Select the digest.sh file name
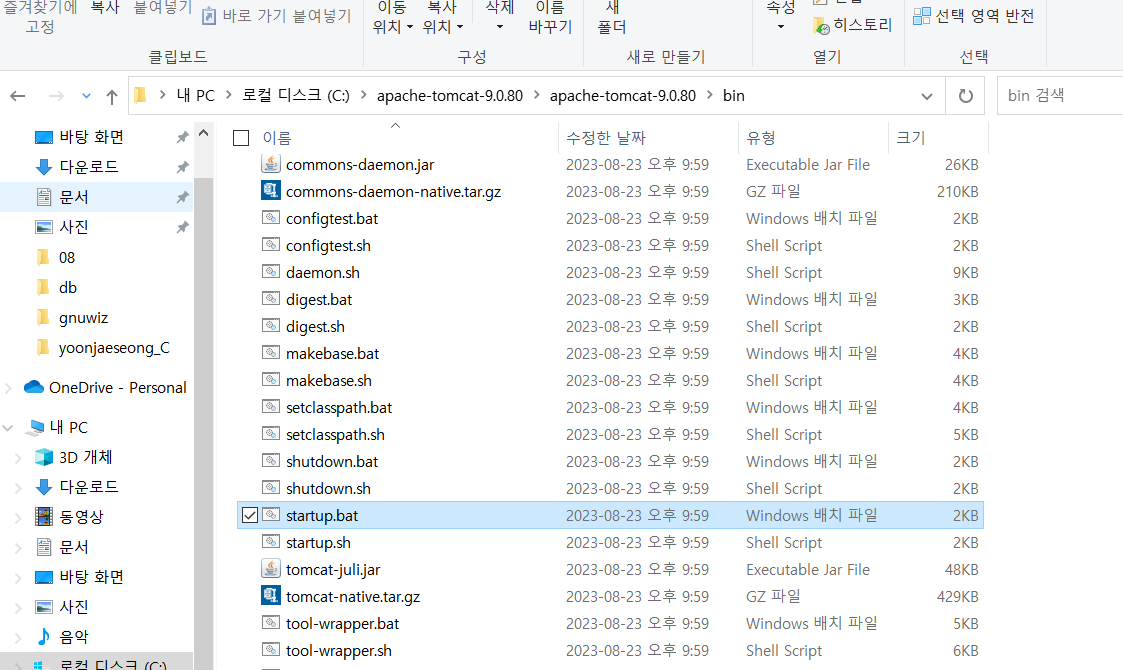Image resolution: width=1123 pixels, height=670 pixels. [x=315, y=327]
